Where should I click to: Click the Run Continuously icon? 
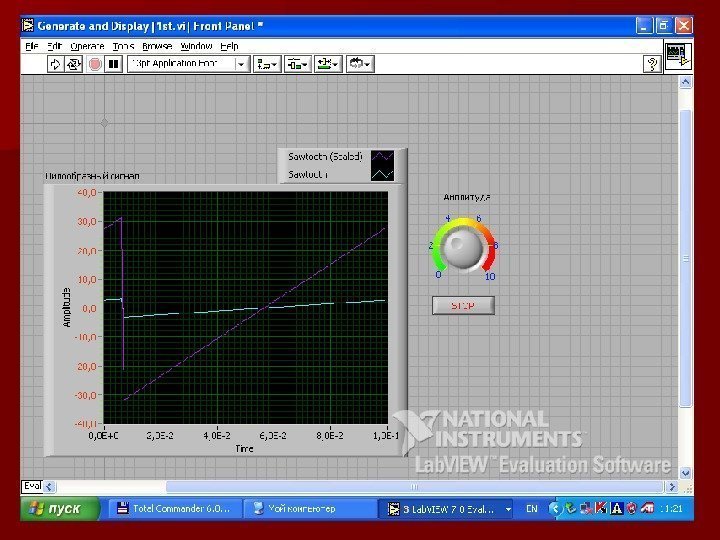[x=76, y=64]
